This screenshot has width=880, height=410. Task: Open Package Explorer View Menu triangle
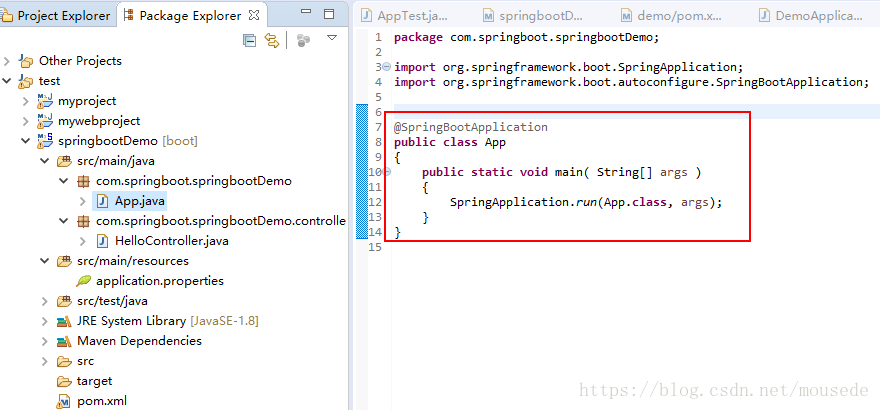click(x=332, y=38)
